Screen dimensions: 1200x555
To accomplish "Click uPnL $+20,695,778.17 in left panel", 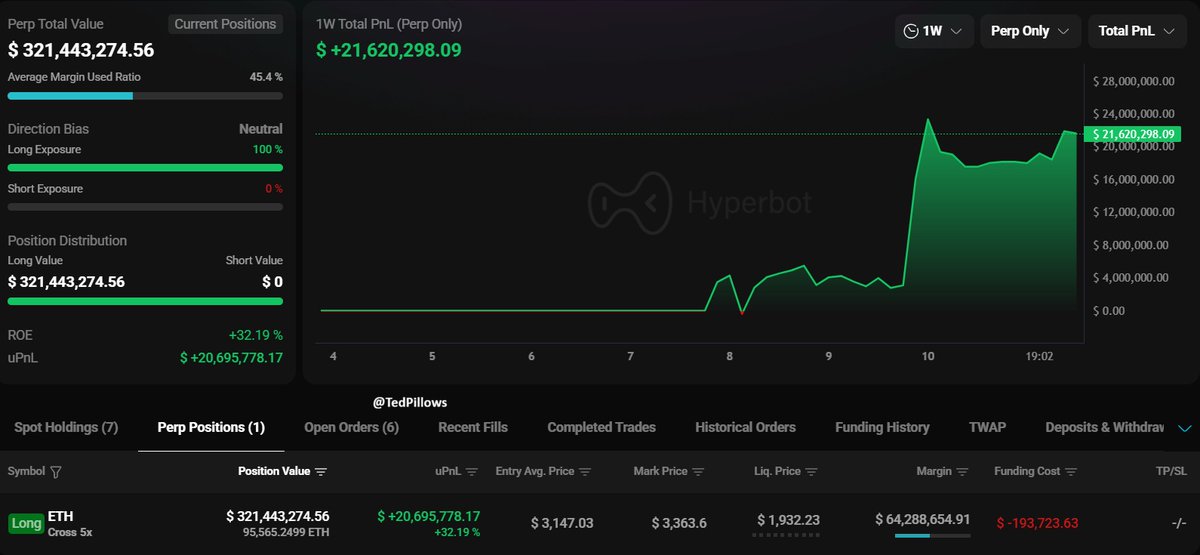I will pos(231,357).
